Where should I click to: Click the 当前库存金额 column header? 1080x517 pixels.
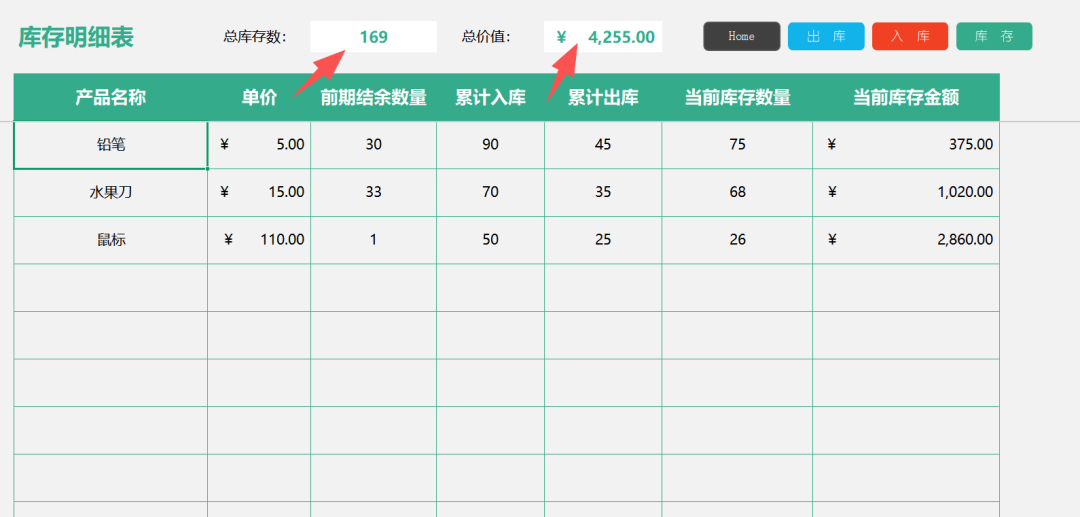coord(906,97)
